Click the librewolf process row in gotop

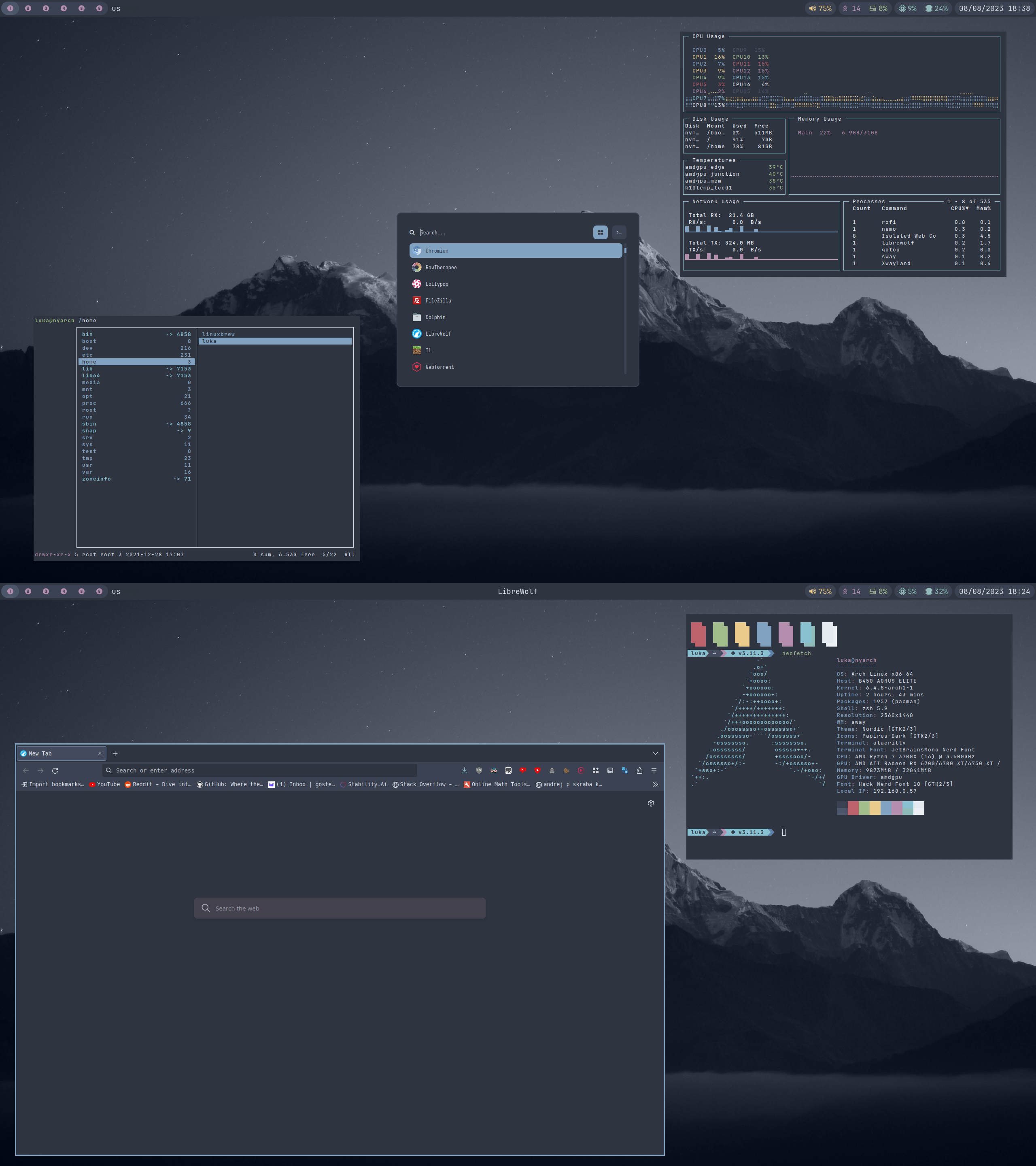[x=922, y=243]
